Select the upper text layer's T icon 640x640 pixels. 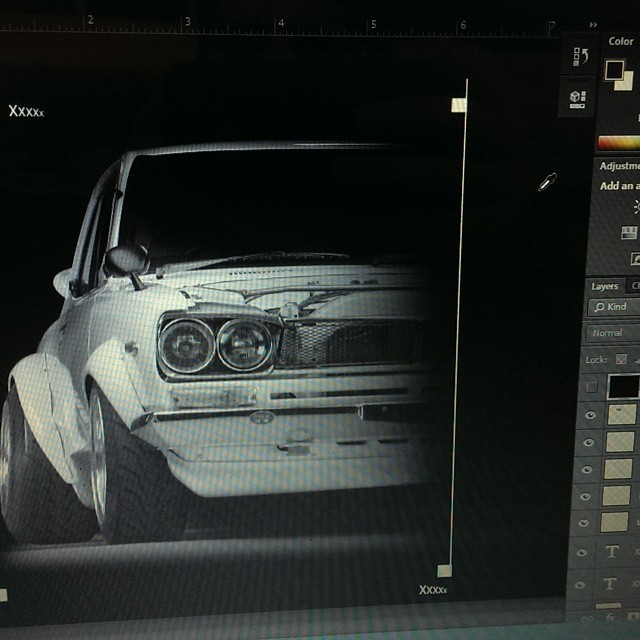612,552
